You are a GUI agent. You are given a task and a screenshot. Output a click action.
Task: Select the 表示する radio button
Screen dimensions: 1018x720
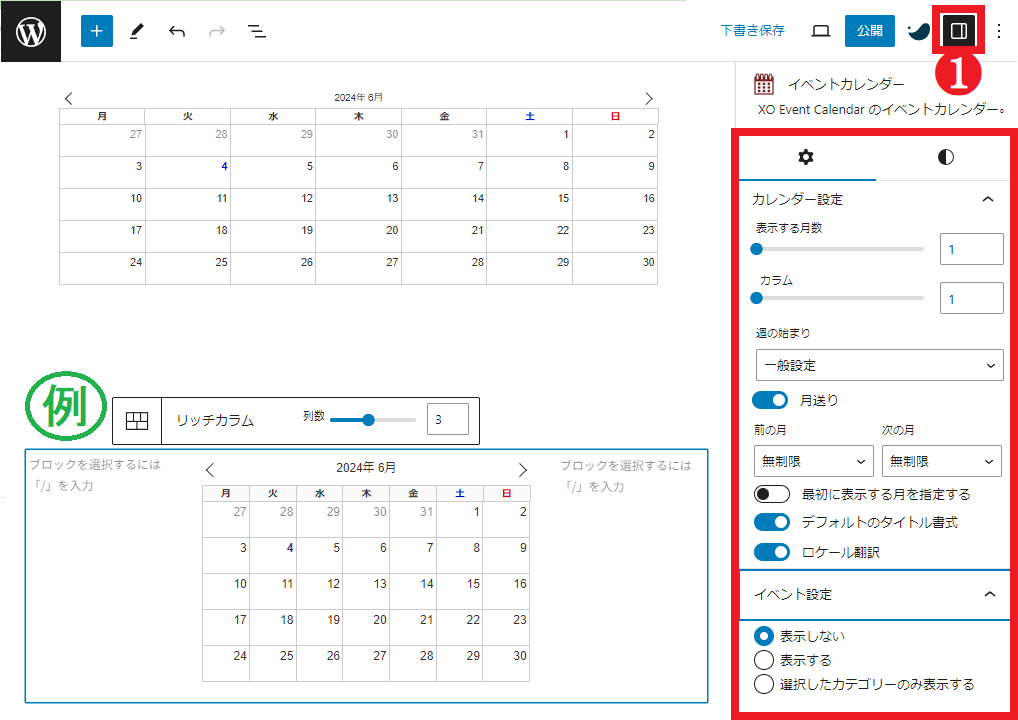click(764, 660)
